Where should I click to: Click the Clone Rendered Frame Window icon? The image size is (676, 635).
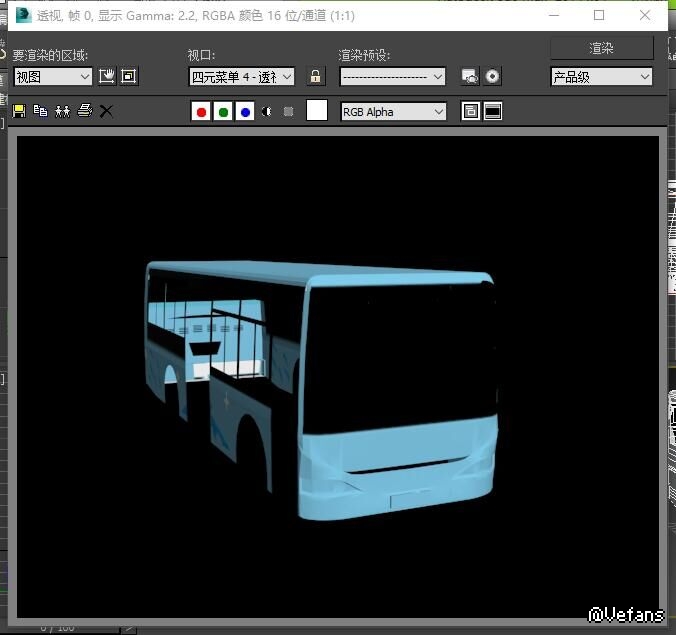pyautogui.click(x=62, y=111)
